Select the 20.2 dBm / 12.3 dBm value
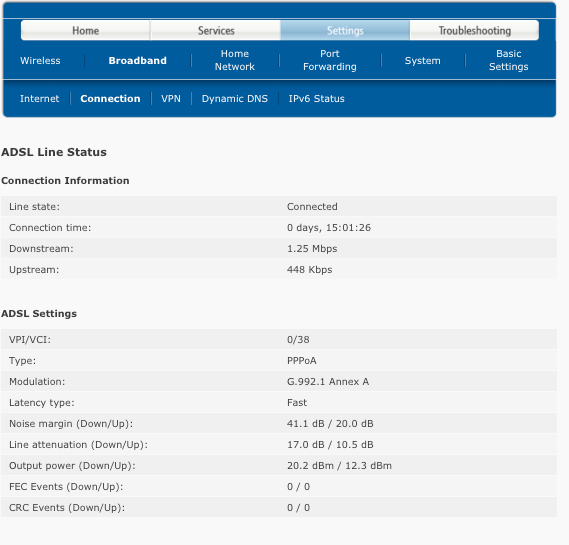 (339, 466)
